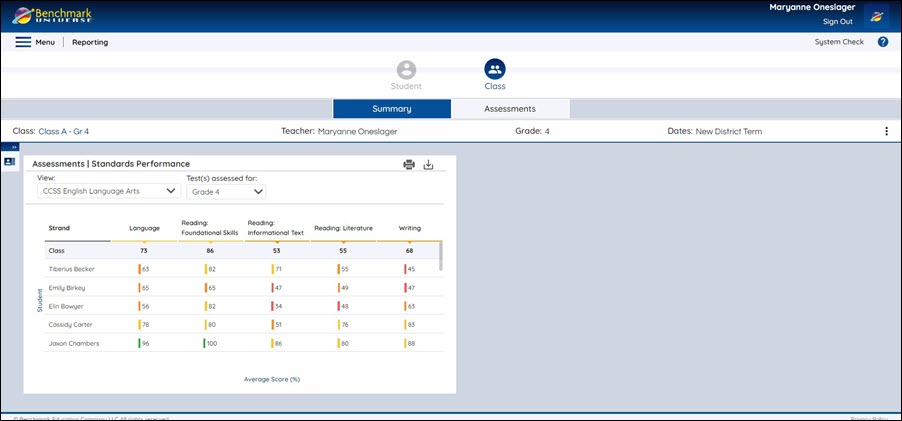Open the hamburger Menu icon
The image size is (902, 421).
[x=23, y=42]
